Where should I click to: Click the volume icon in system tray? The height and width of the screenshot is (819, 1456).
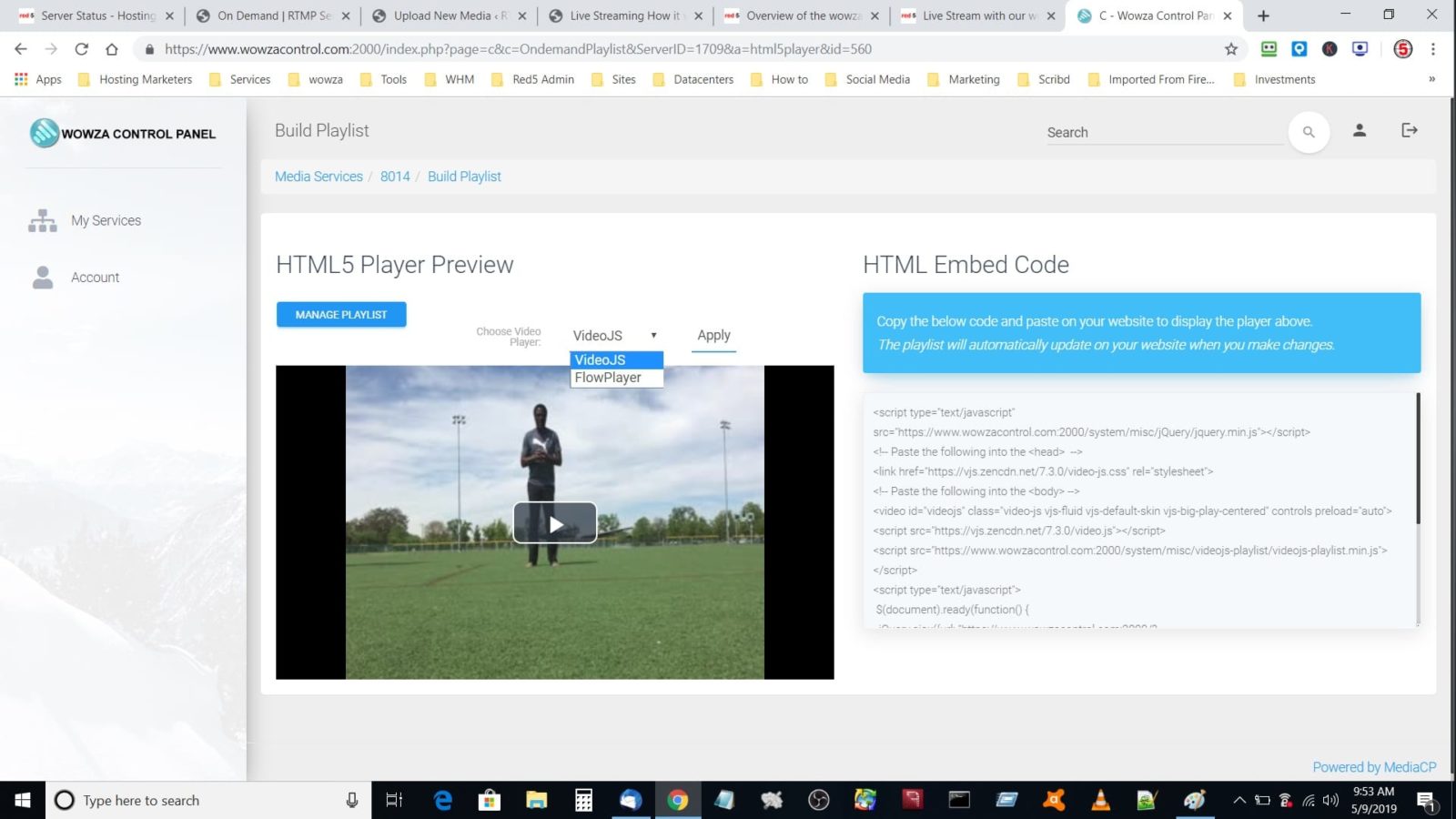[x=1330, y=800]
